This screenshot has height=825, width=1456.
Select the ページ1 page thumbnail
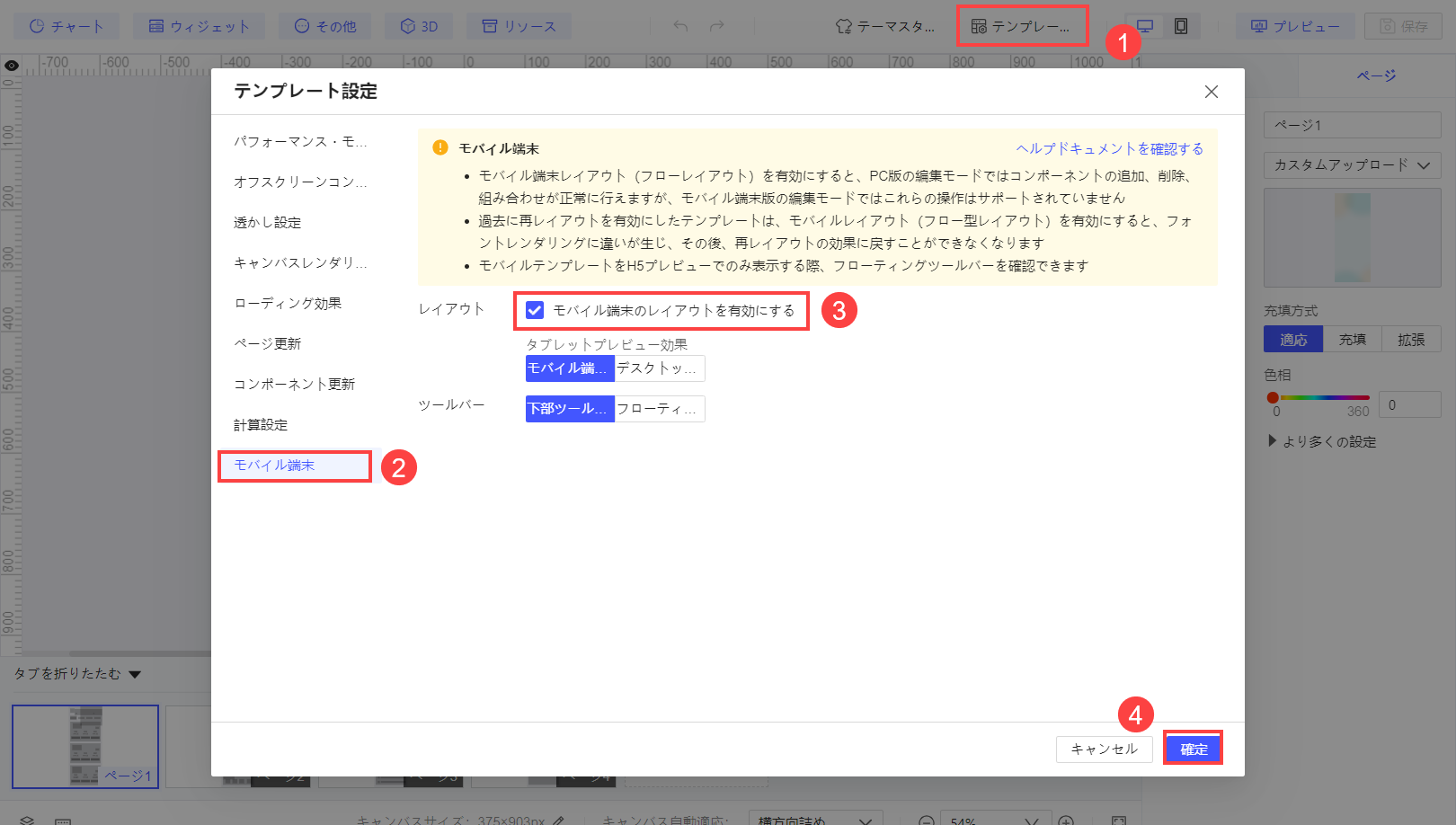point(84,746)
